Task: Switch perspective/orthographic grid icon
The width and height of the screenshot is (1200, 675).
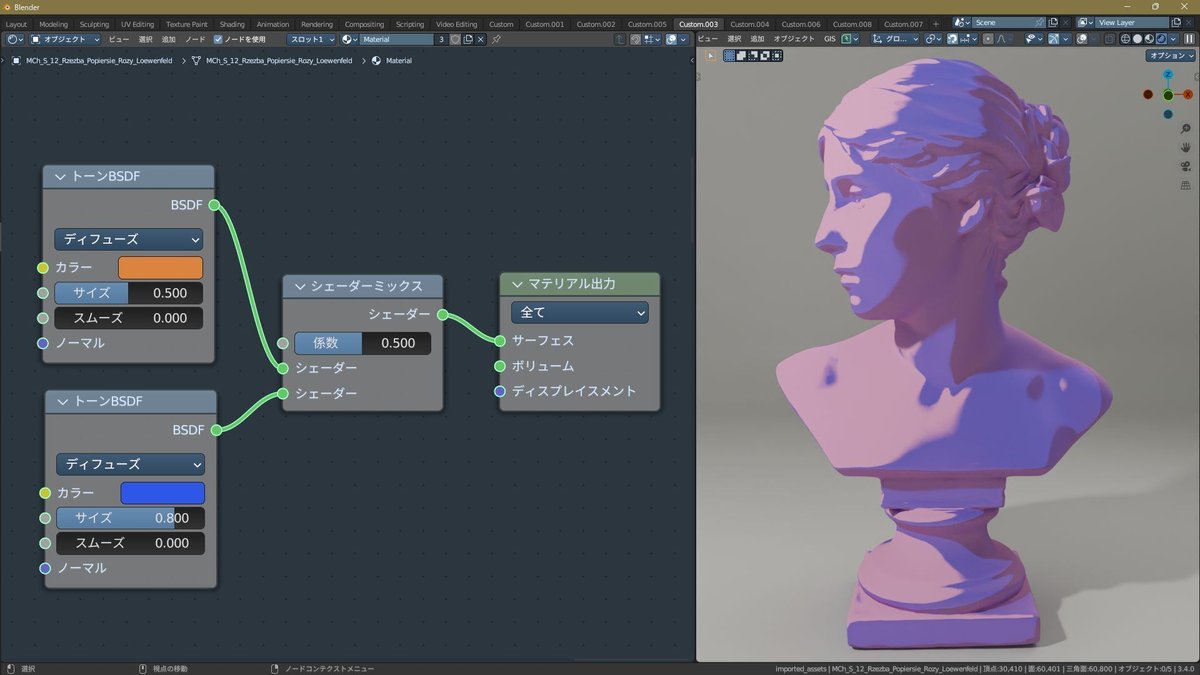Action: pos(1185,185)
